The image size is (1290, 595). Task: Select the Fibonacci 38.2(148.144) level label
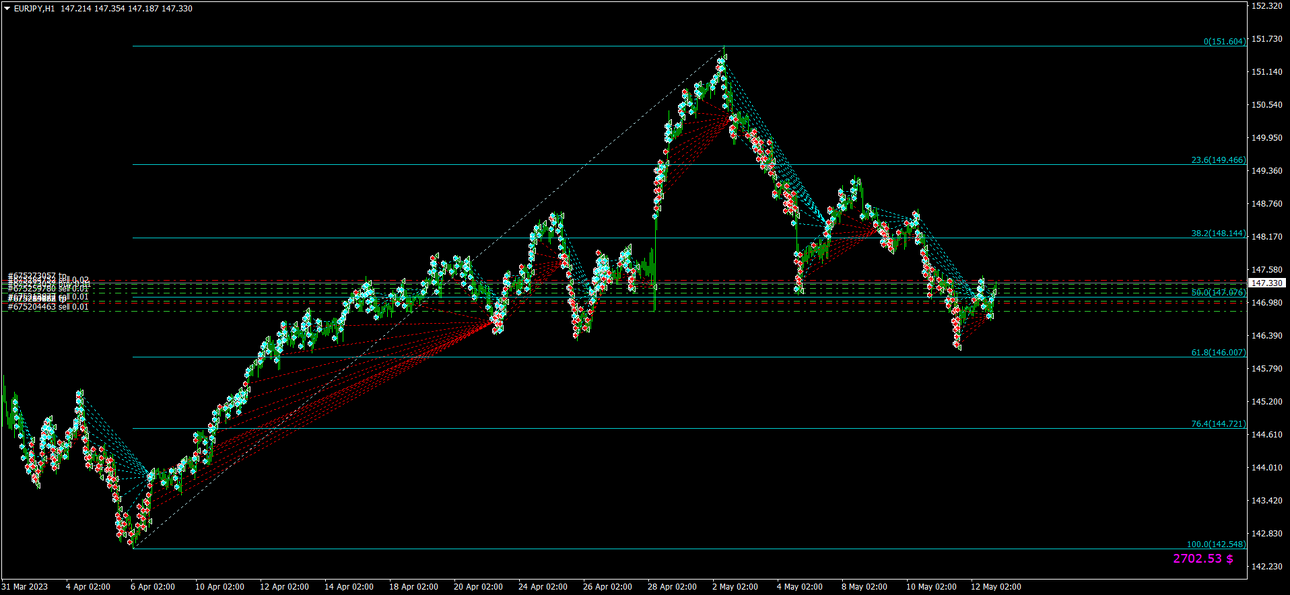[1218, 233]
